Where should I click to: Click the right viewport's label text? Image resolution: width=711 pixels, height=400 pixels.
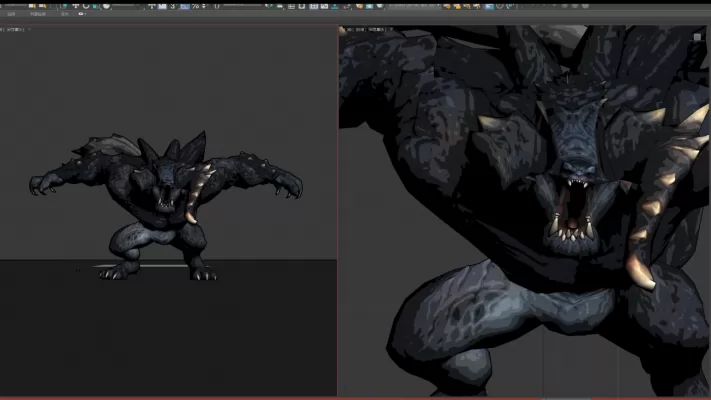click(x=360, y=30)
